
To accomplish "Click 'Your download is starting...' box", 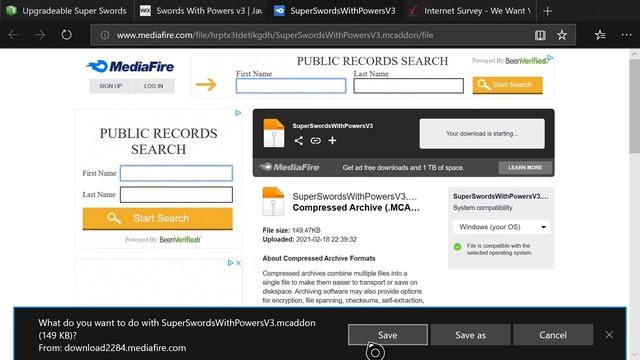I will (x=482, y=133).
